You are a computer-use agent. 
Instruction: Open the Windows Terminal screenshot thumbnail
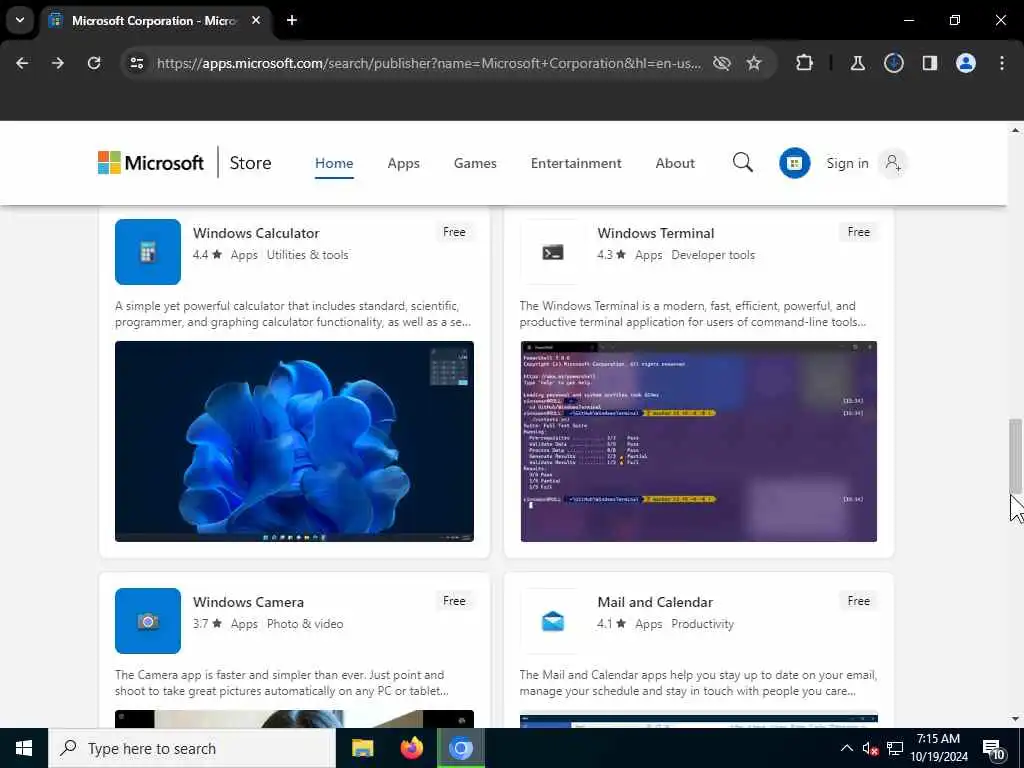[699, 441]
